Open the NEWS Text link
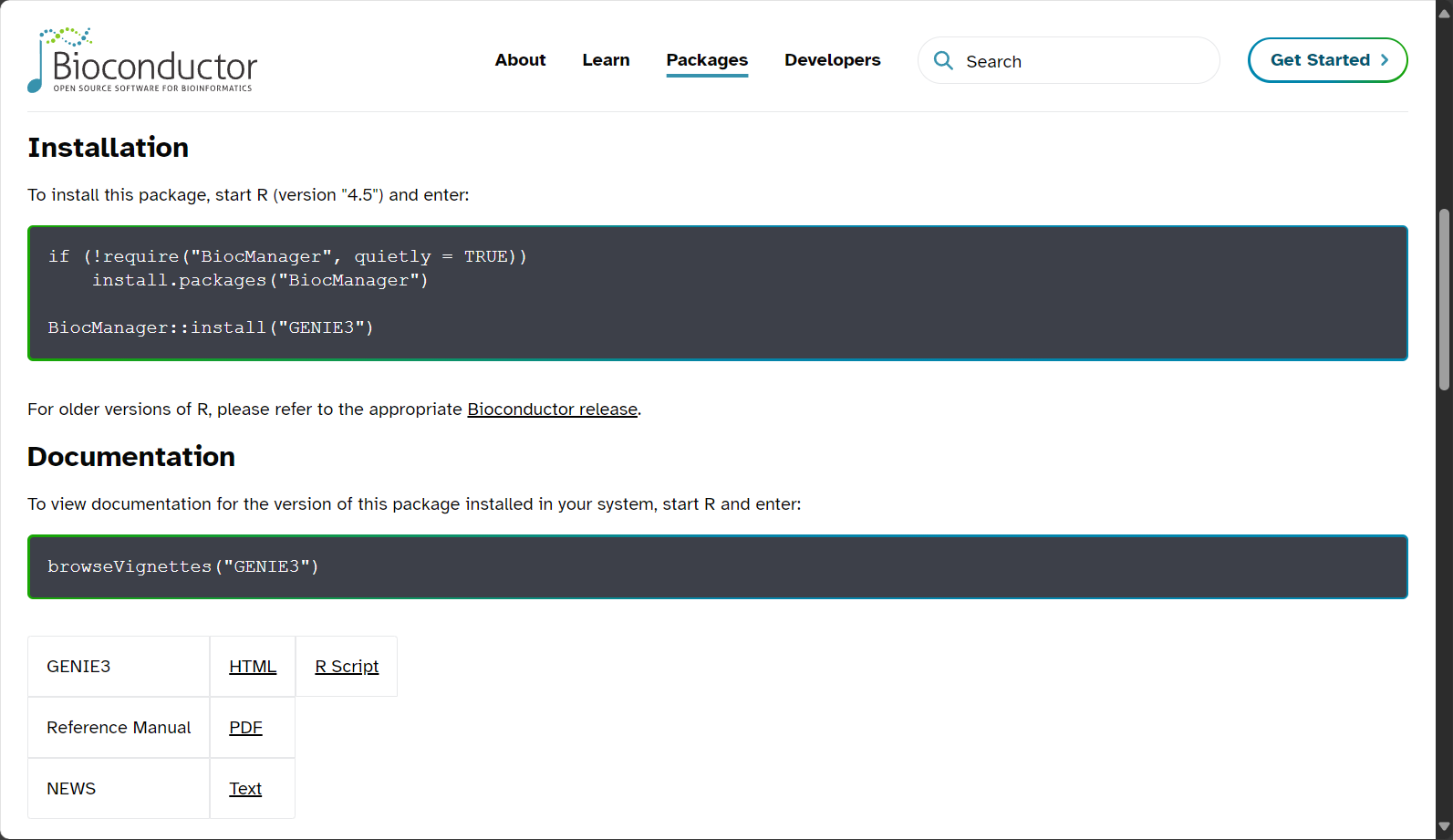The image size is (1453, 840). (x=245, y=789)
